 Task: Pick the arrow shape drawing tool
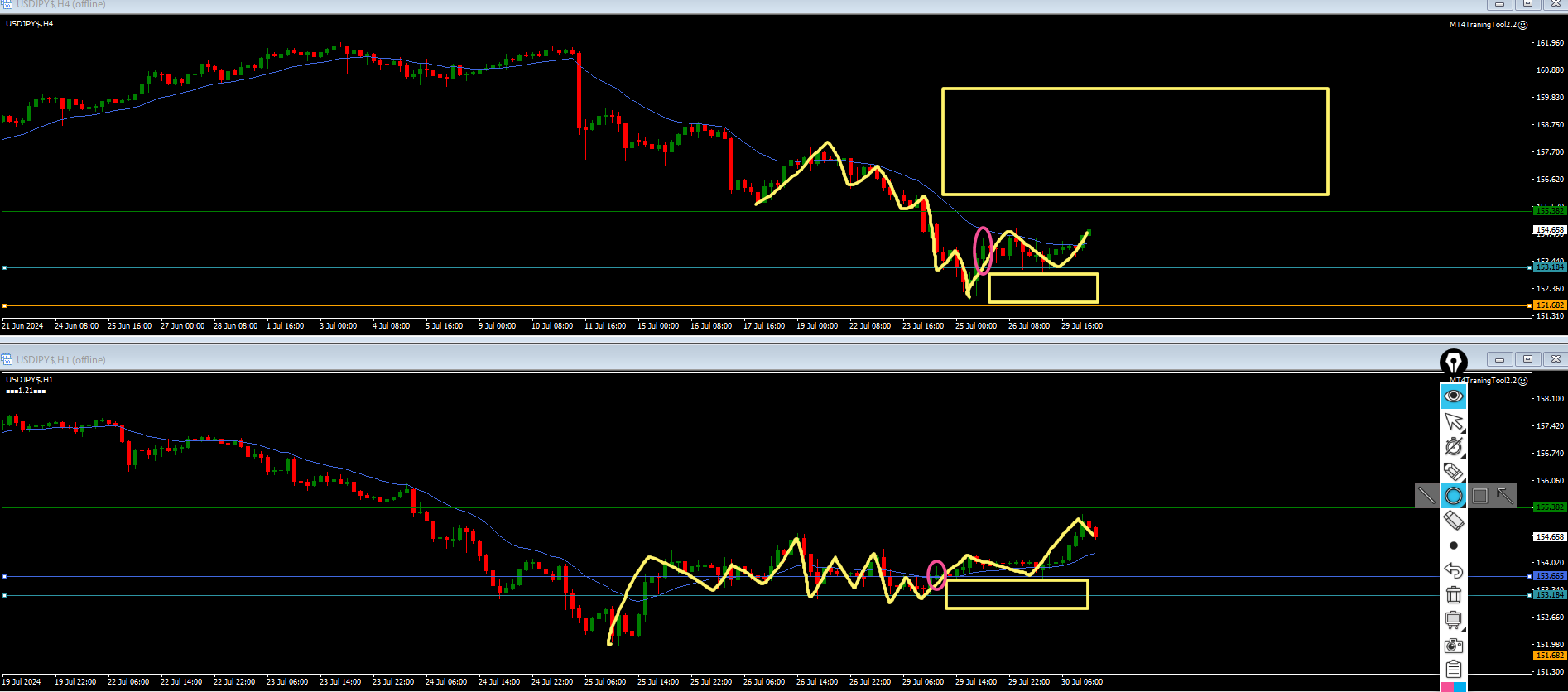point(1505,496)
